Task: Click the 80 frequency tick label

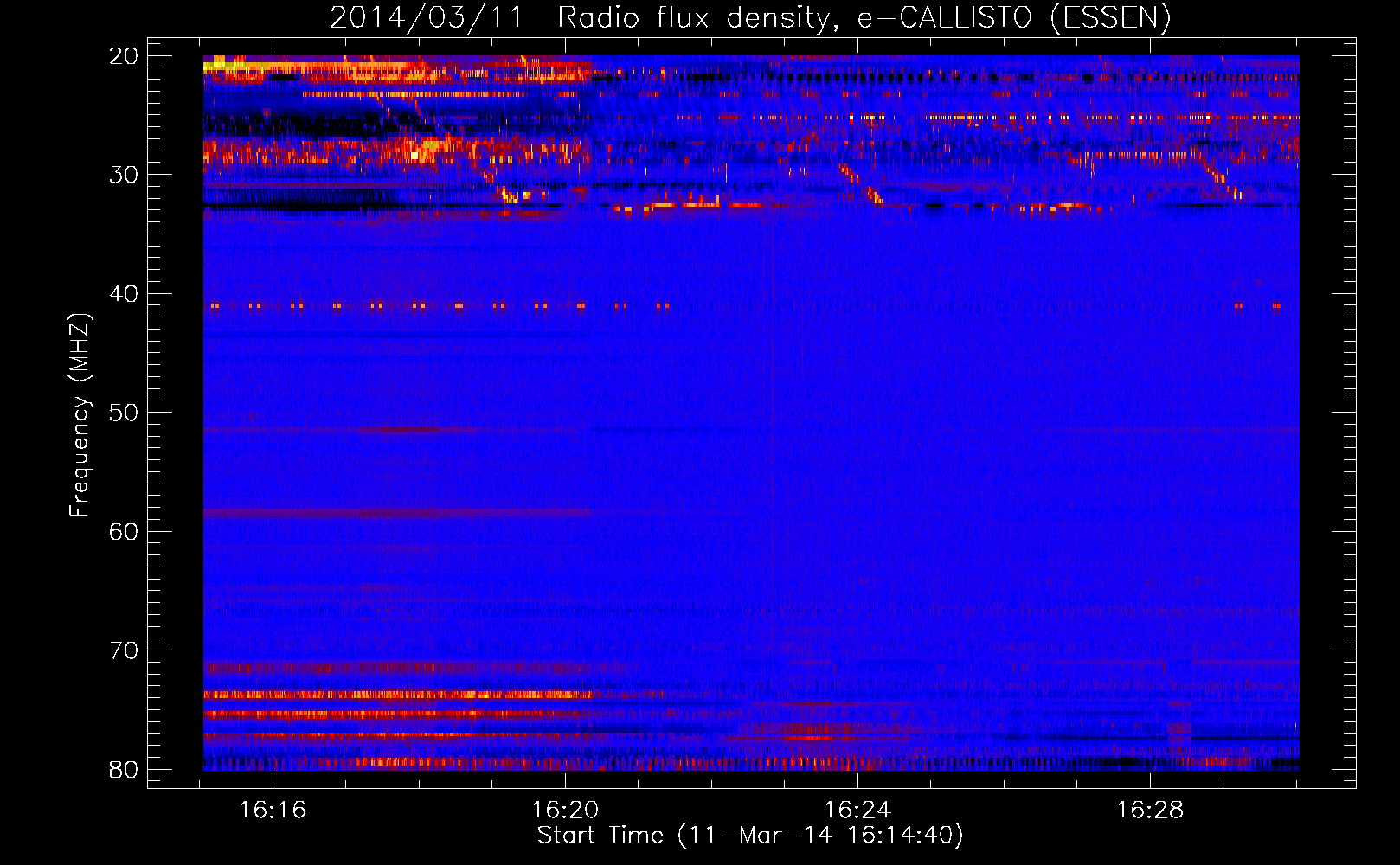Action: point(124,770)
